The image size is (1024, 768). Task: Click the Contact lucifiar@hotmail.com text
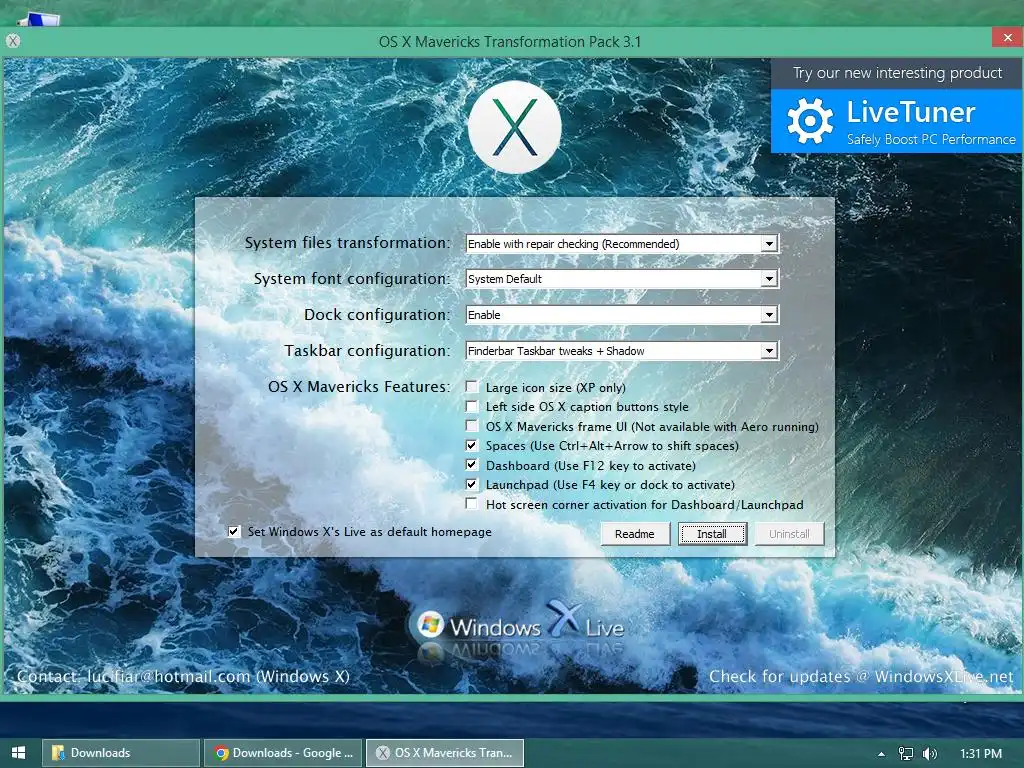click(x=183, y=677)
